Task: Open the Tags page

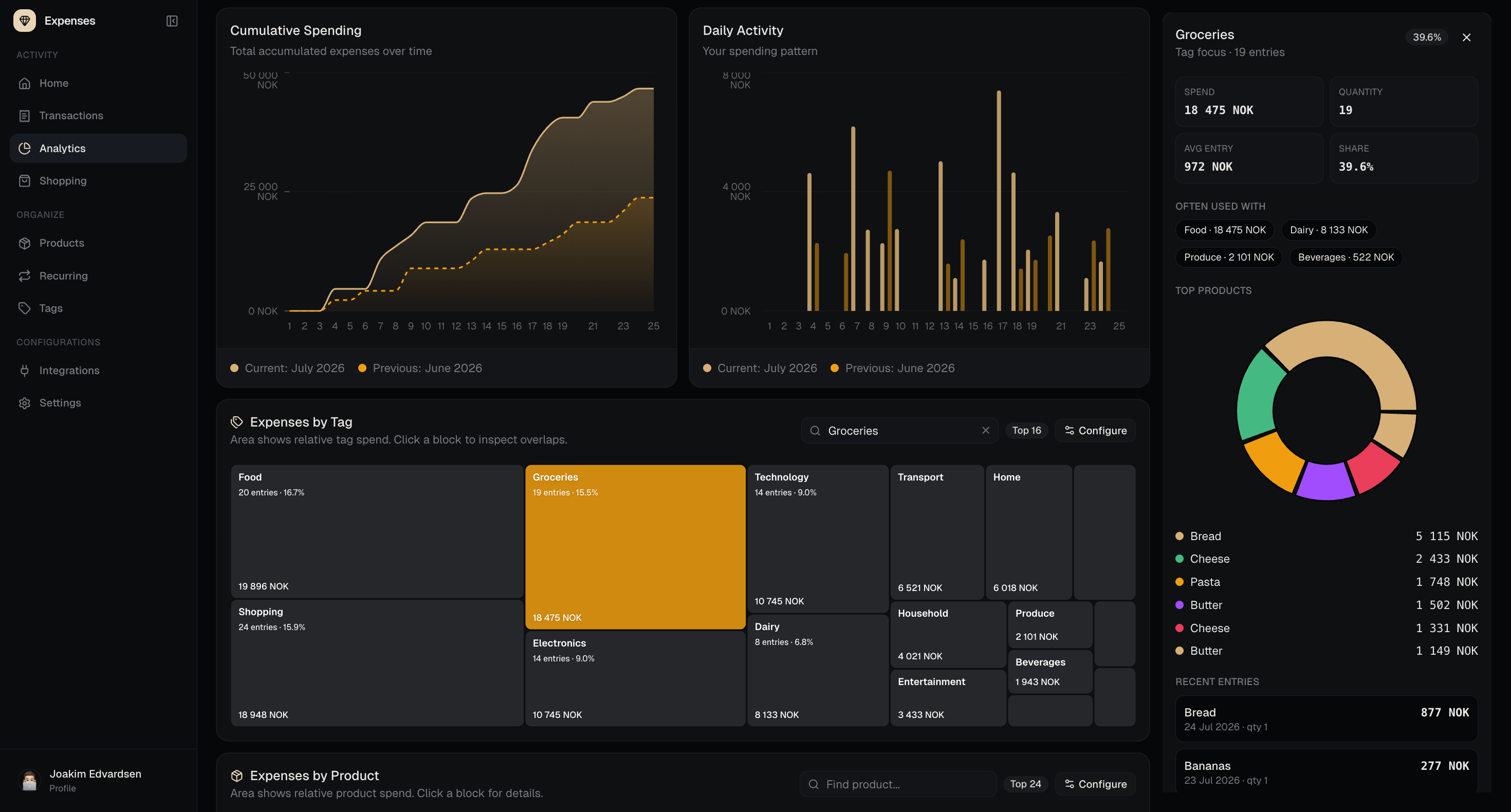Action: coord(99,308)
